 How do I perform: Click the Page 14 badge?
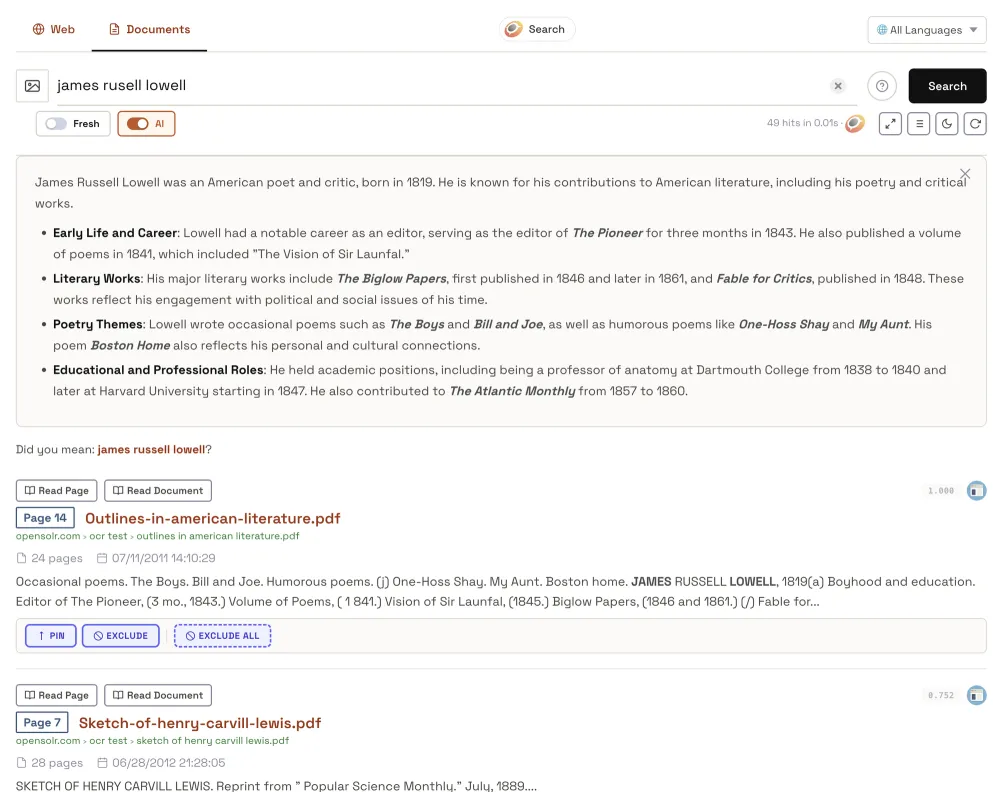45,518
